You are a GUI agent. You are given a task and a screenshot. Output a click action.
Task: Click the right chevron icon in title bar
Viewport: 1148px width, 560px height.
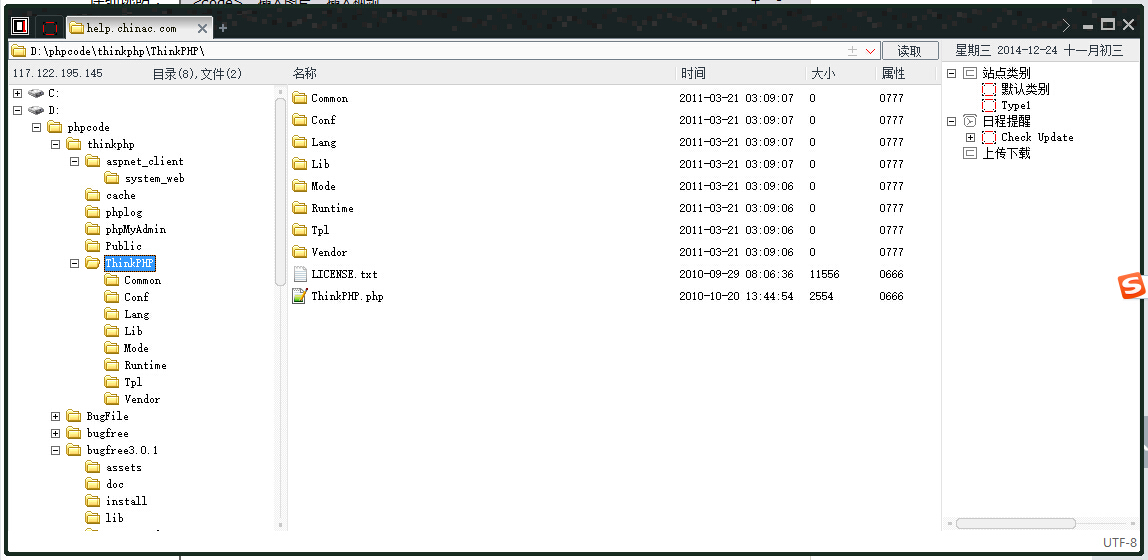[x=1067, y=26]
